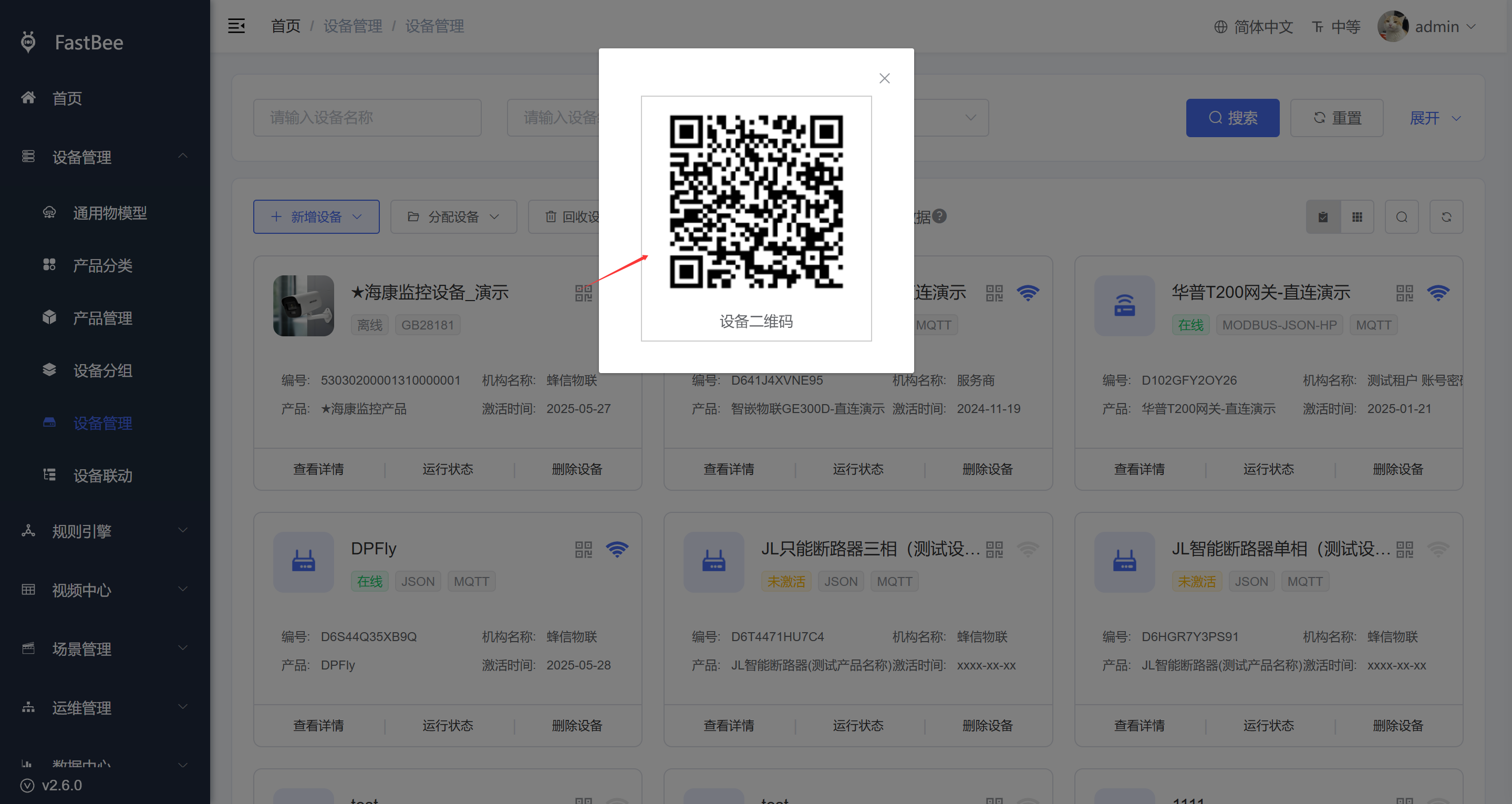The image size is (1512, 804).
Task: Click the FastBee logo icon
Action: [28, 42]
